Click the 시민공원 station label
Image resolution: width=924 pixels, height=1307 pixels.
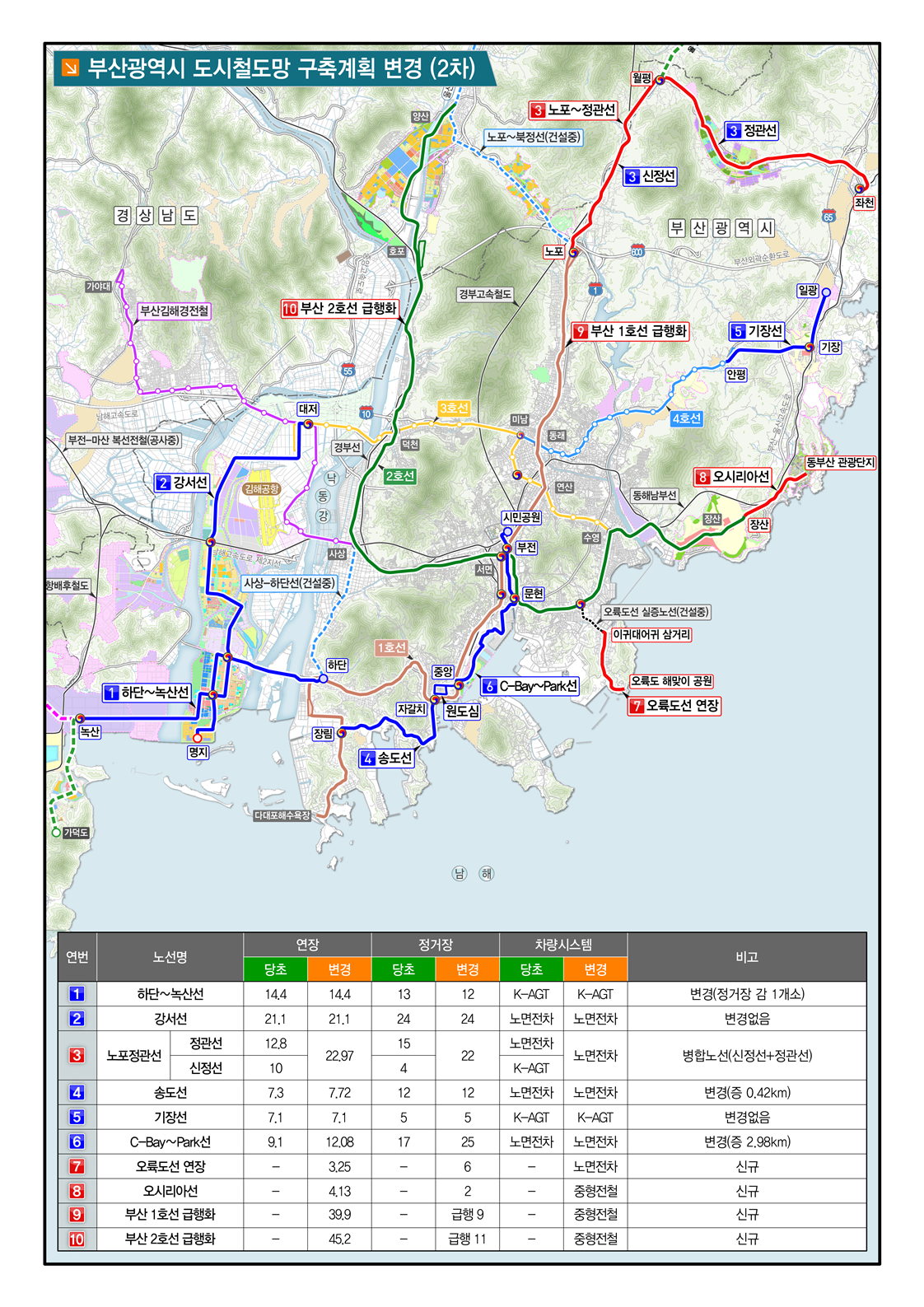(x=522, y=517)
